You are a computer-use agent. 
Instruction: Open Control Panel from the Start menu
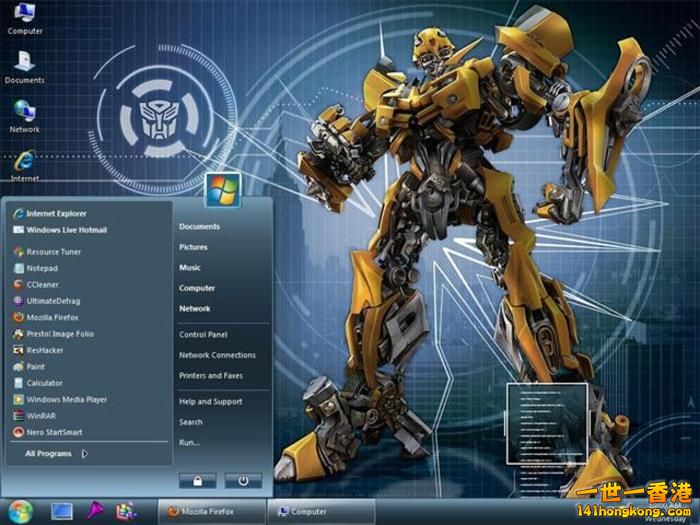(x=203, y=334)
